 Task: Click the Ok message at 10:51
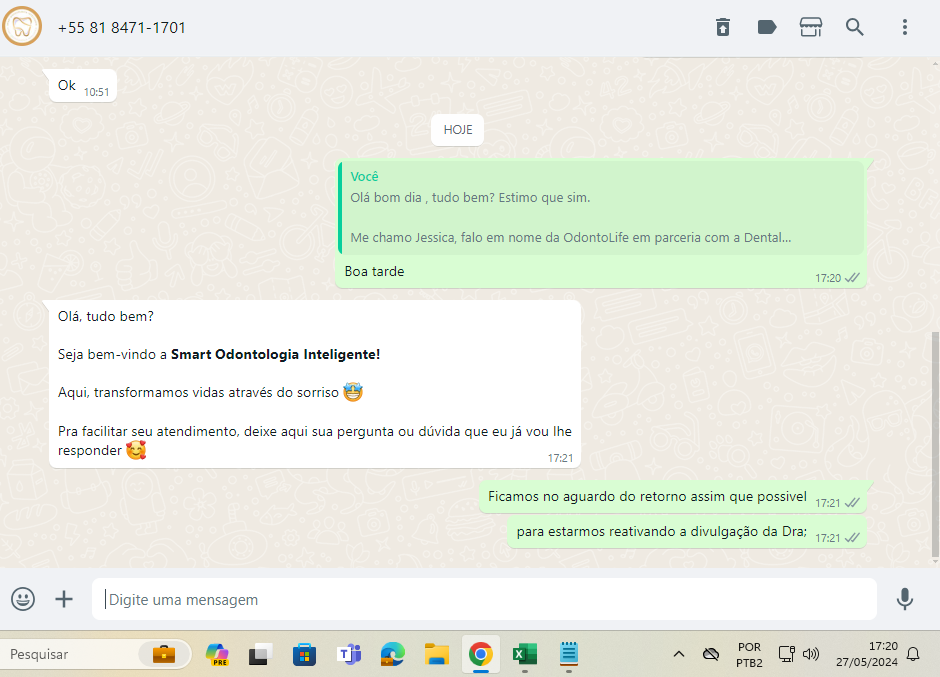83,86
